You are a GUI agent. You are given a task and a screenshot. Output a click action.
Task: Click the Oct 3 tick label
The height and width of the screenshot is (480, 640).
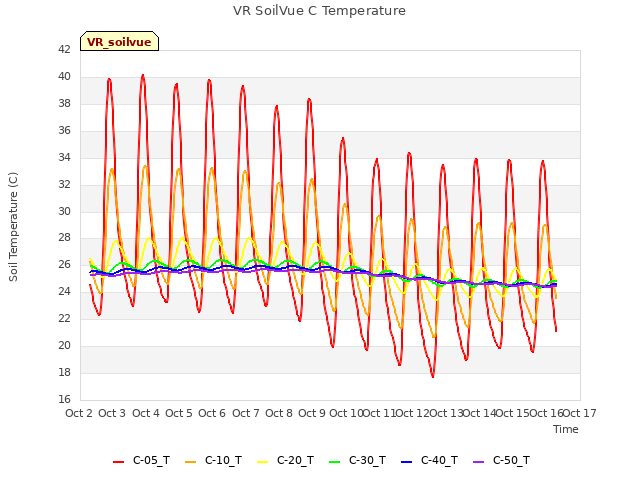coord(112,413)
